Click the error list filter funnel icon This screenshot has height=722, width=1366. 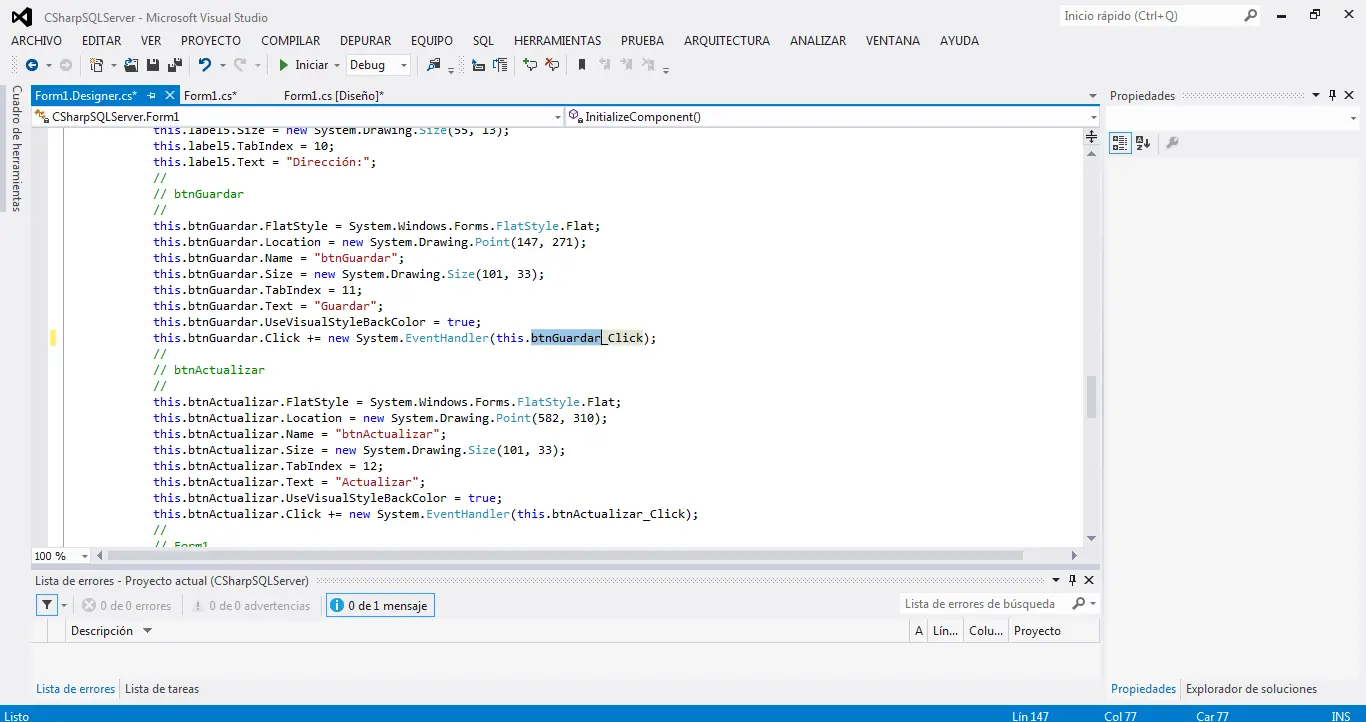(47, 605)
